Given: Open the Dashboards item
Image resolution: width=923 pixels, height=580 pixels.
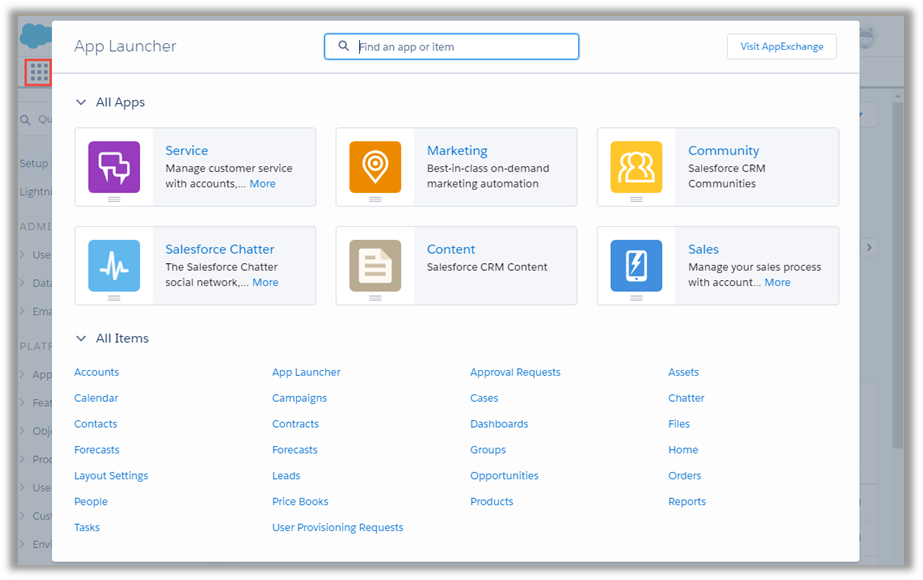Looking at the screenshot, I should pyautogui.click(x=499, y=424).
